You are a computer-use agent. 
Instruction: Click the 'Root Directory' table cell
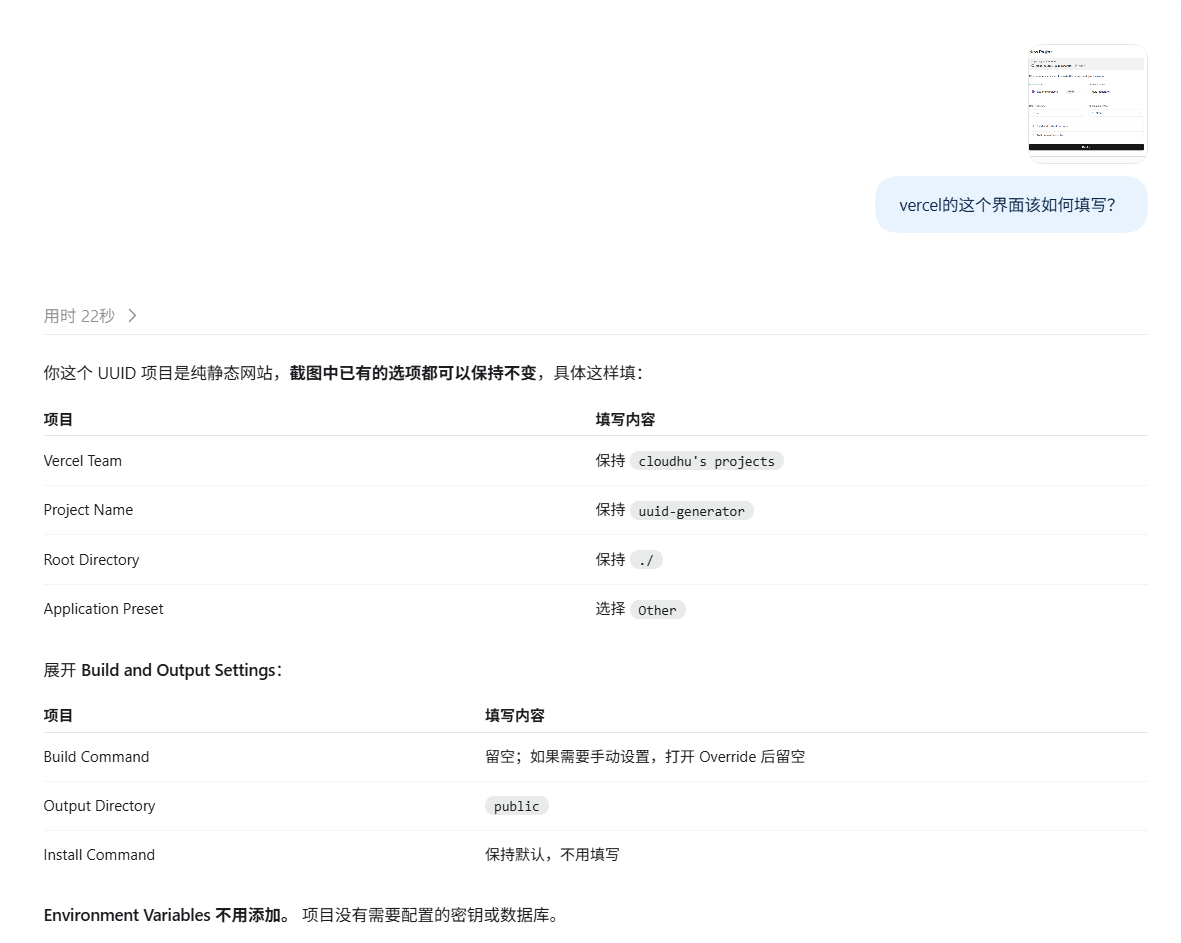[x=91, y=560]
